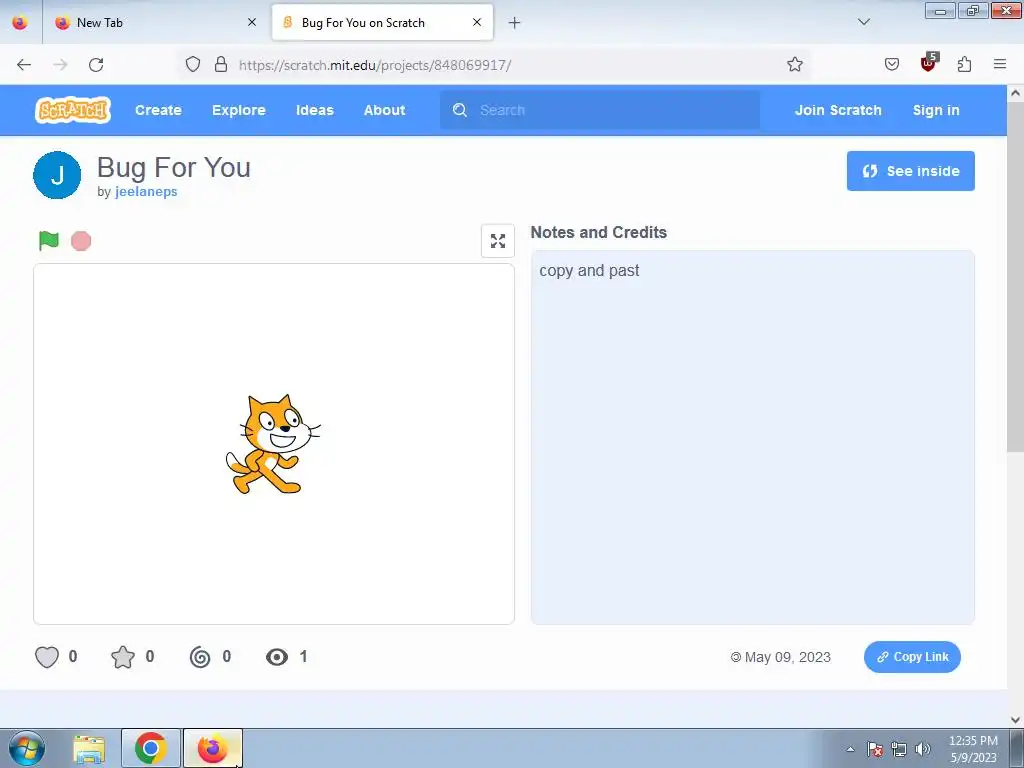Open jeelaneps profile link
This screenshot has height=768, width=1024.
(146, 191)
